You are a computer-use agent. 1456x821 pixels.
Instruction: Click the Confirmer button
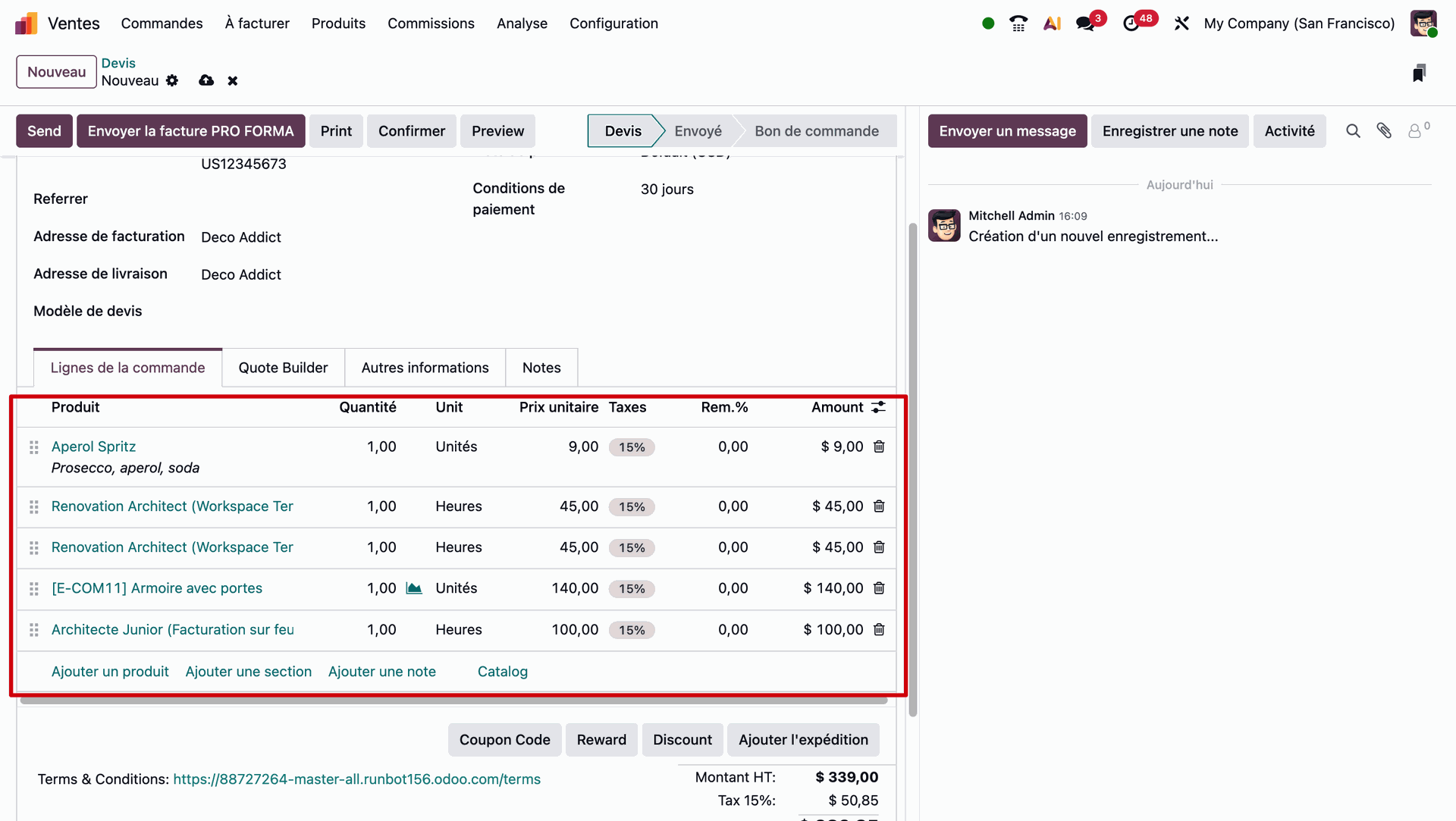412,131
